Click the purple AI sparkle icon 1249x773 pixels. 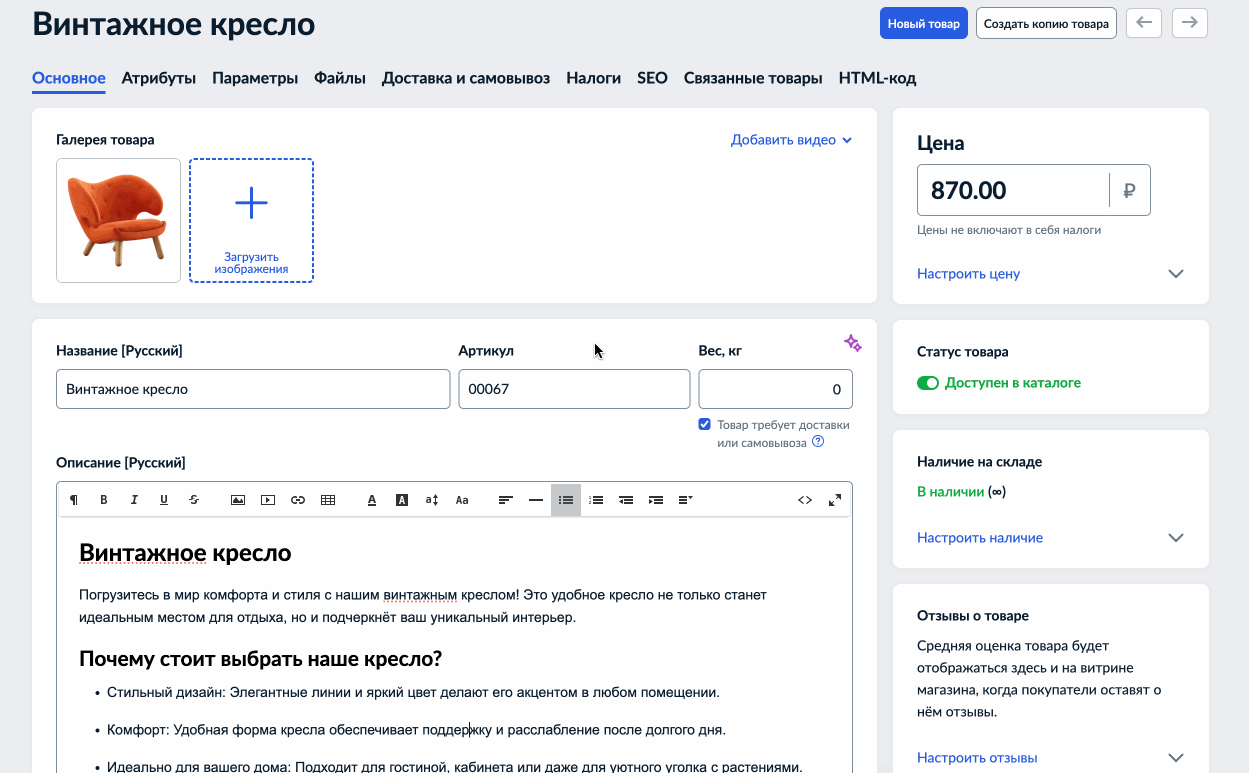click(x=853, y=343)
